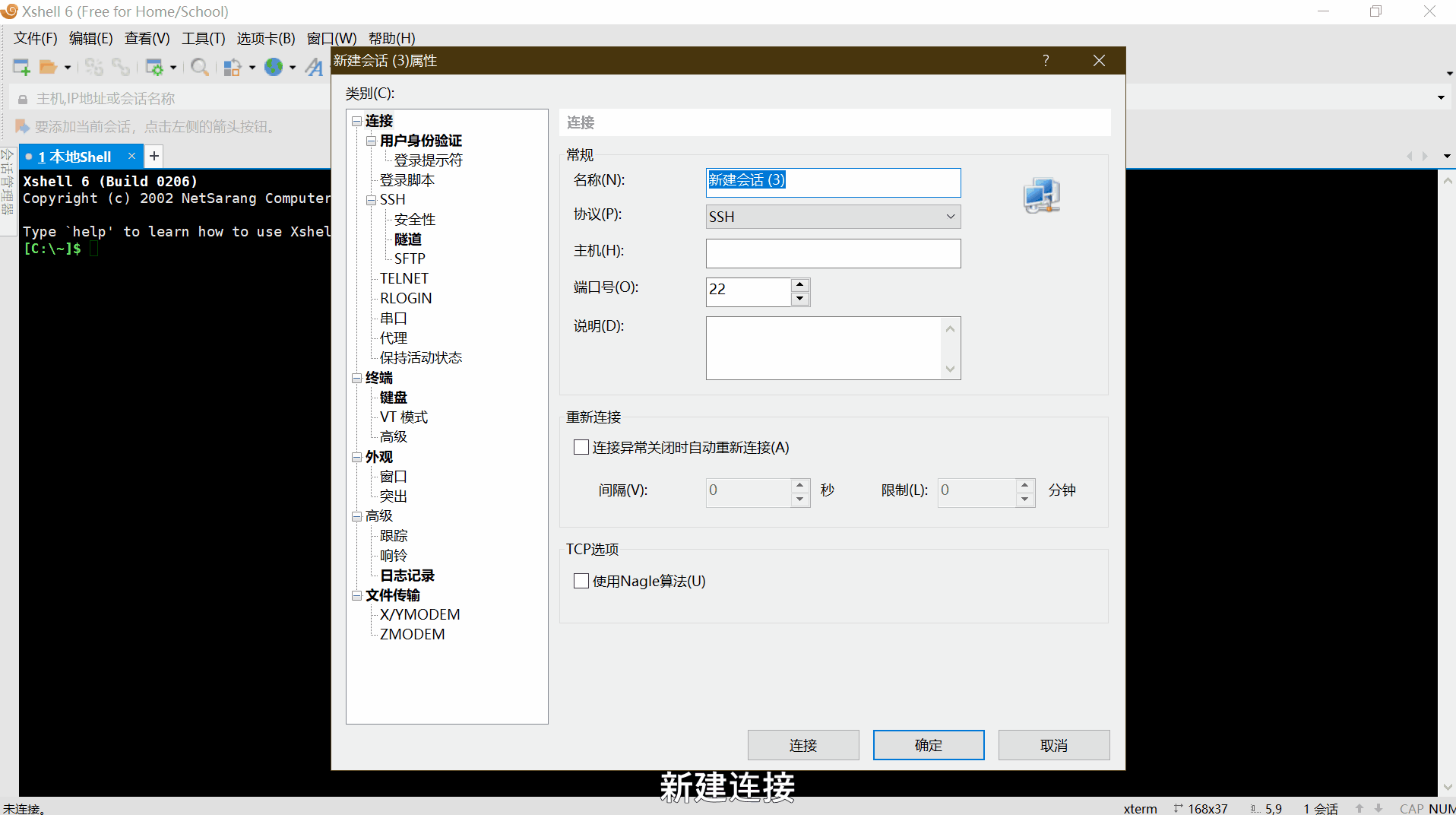Viewport: 1456px width, 815px height.
Task: Open the 协议(P) protocol combo box
Action: (x=833, y=217)
